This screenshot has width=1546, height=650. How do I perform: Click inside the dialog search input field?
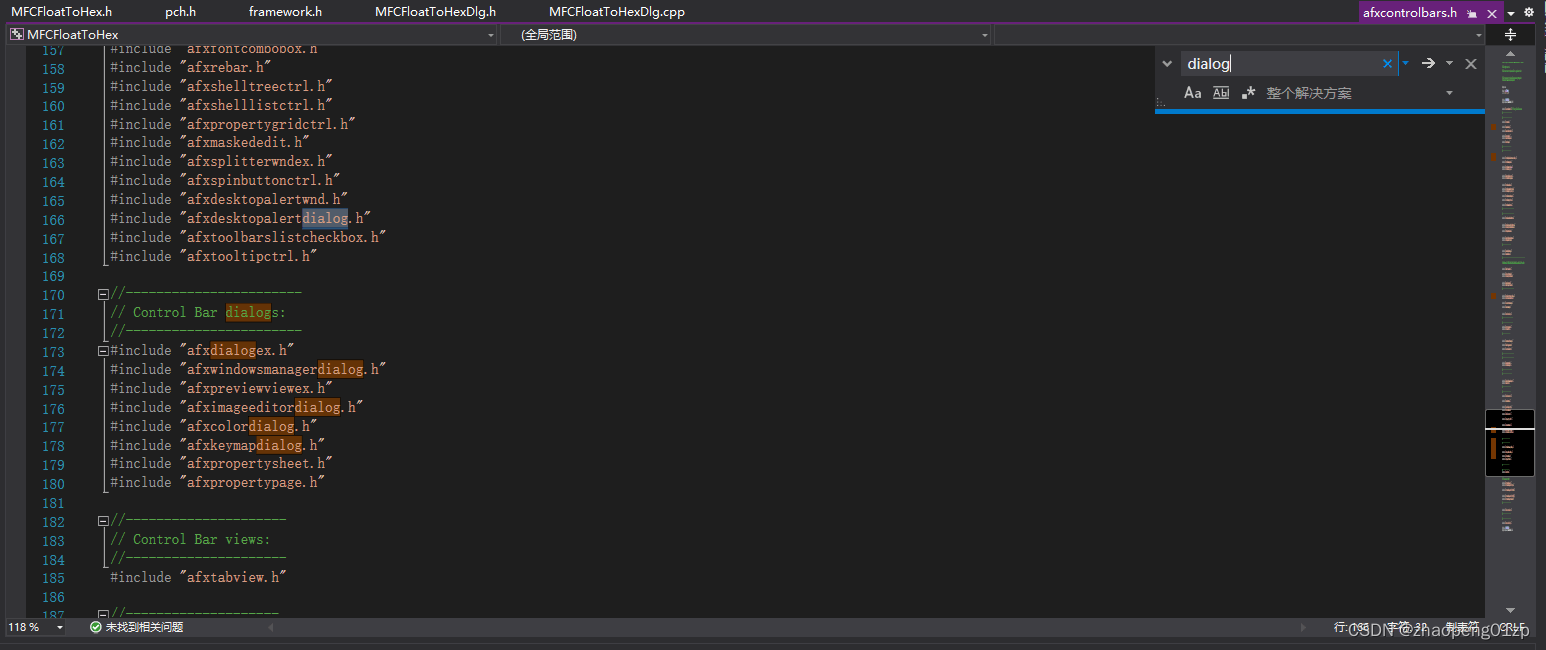1280,63
